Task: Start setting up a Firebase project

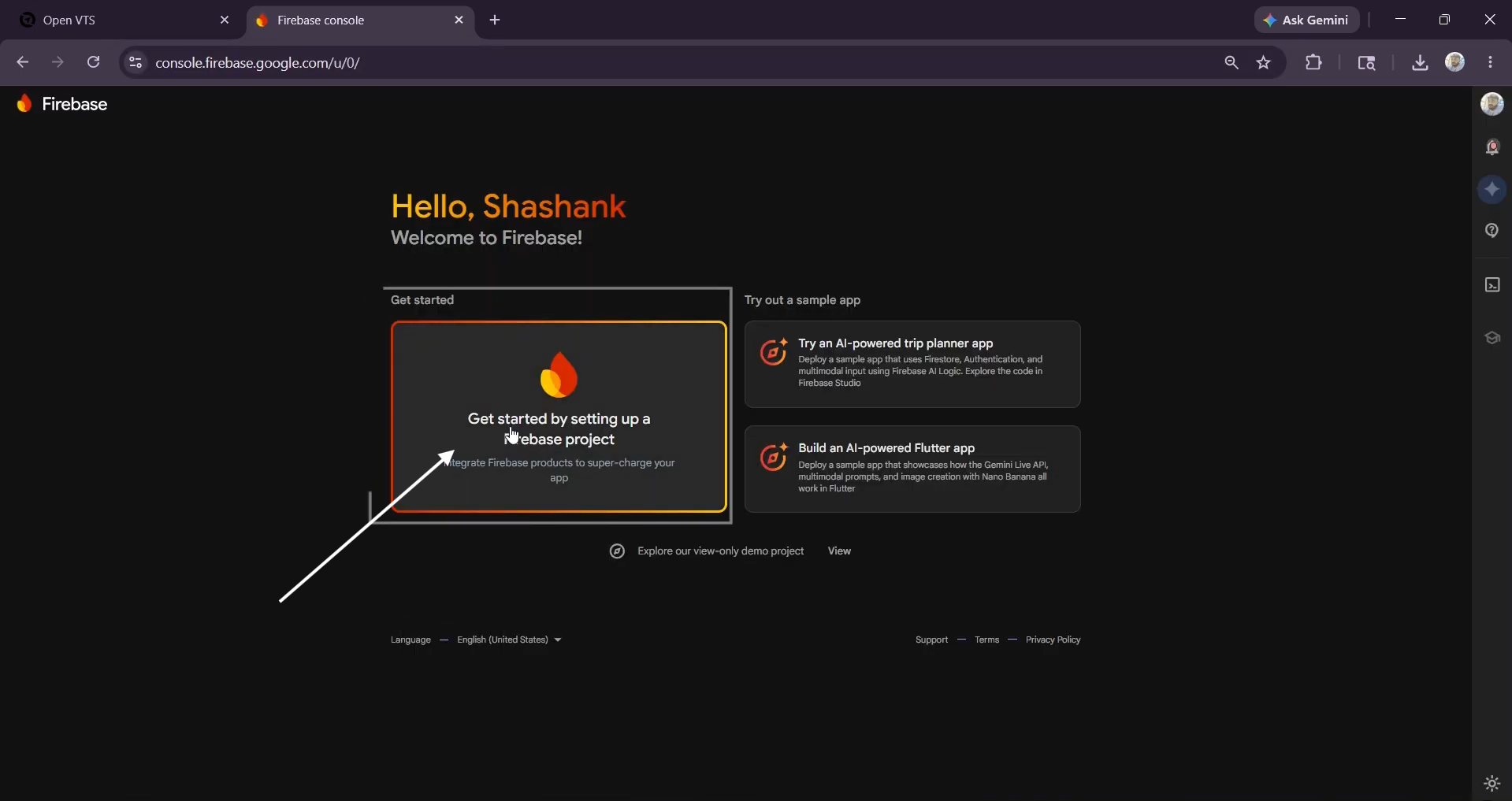Action: [x=559, y=417]
